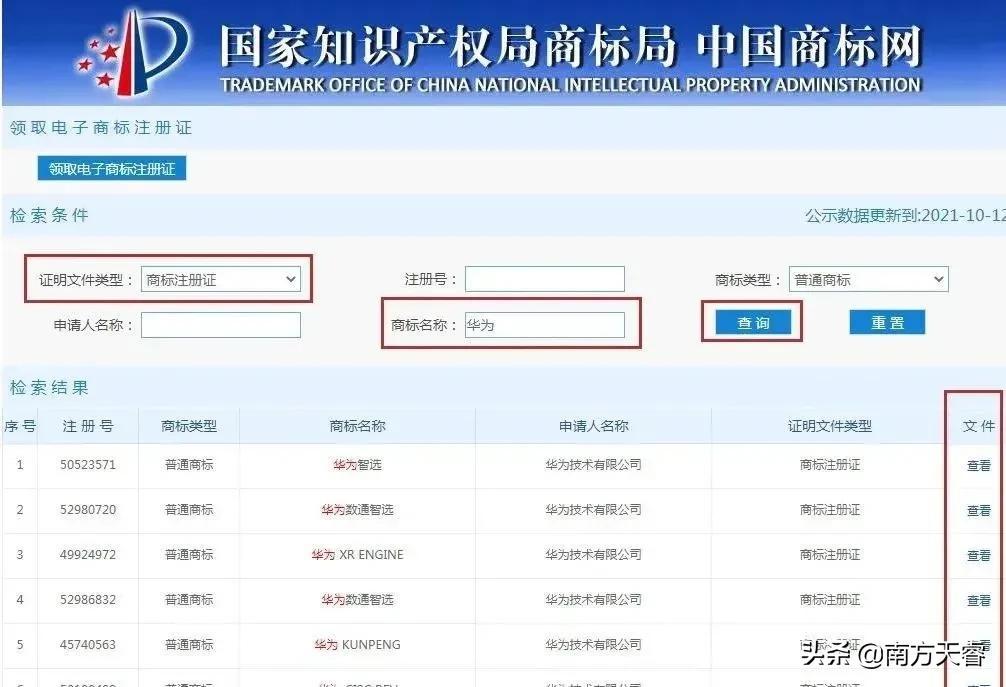
Task: Click 文件 column header
Action: (978, 426)
